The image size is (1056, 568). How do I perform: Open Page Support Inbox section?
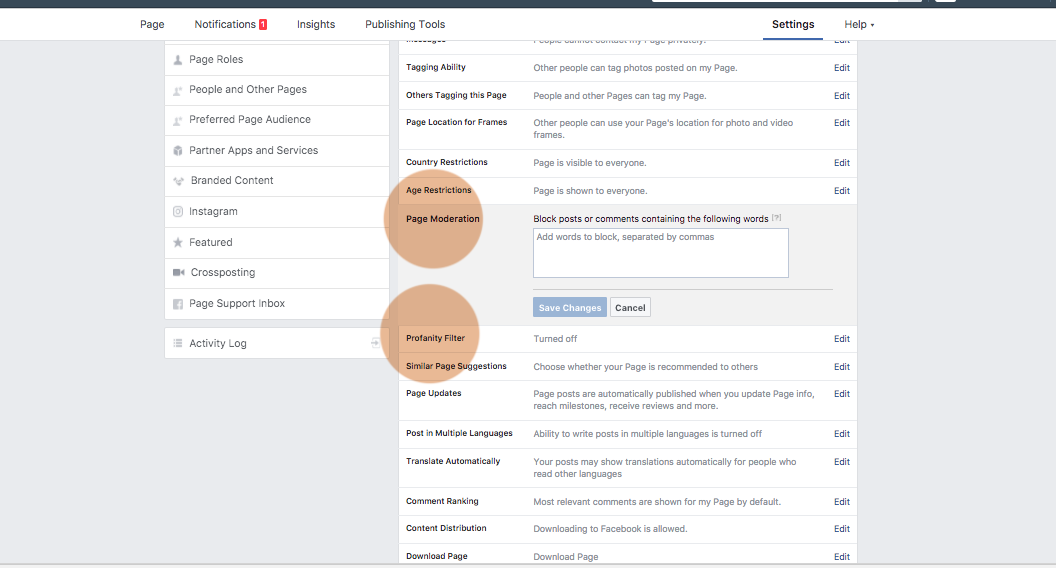click(277, 304)
